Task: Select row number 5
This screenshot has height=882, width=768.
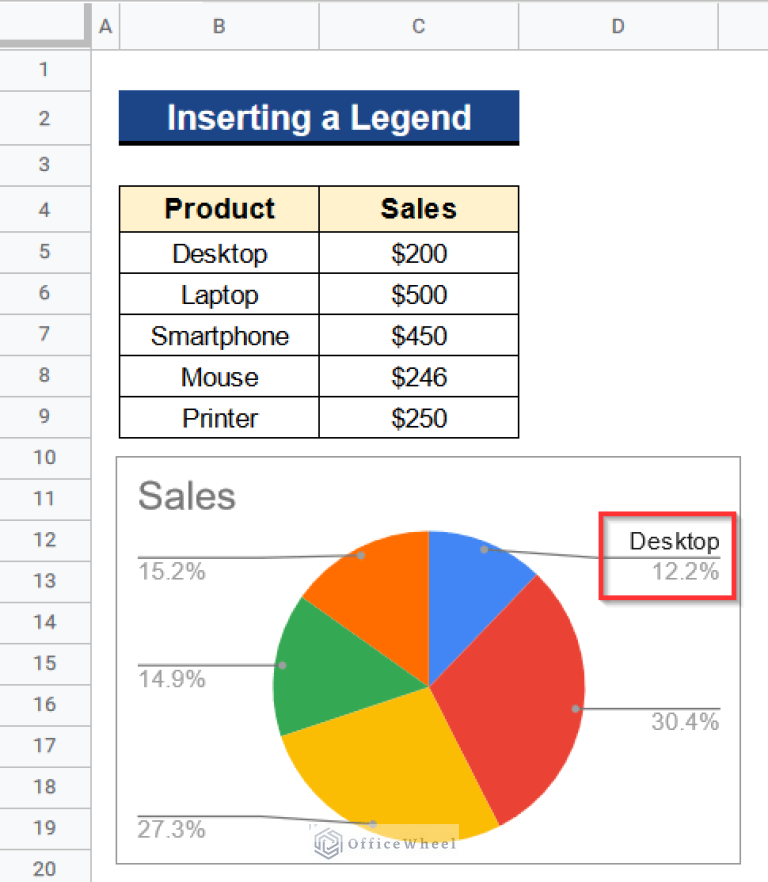Action: tap(45, 253)
